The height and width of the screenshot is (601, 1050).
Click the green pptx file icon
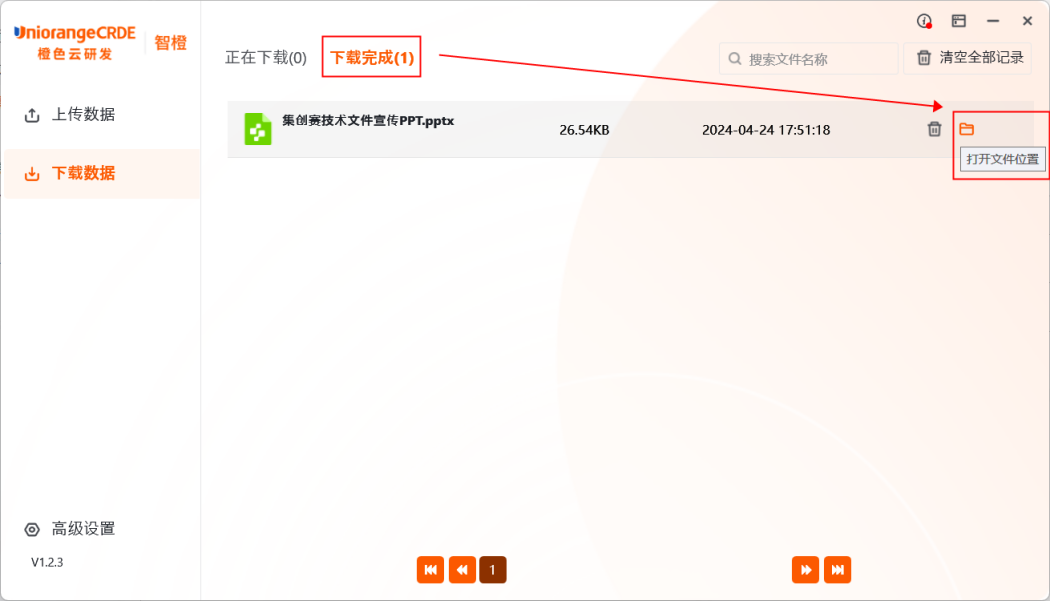(258, 129)
